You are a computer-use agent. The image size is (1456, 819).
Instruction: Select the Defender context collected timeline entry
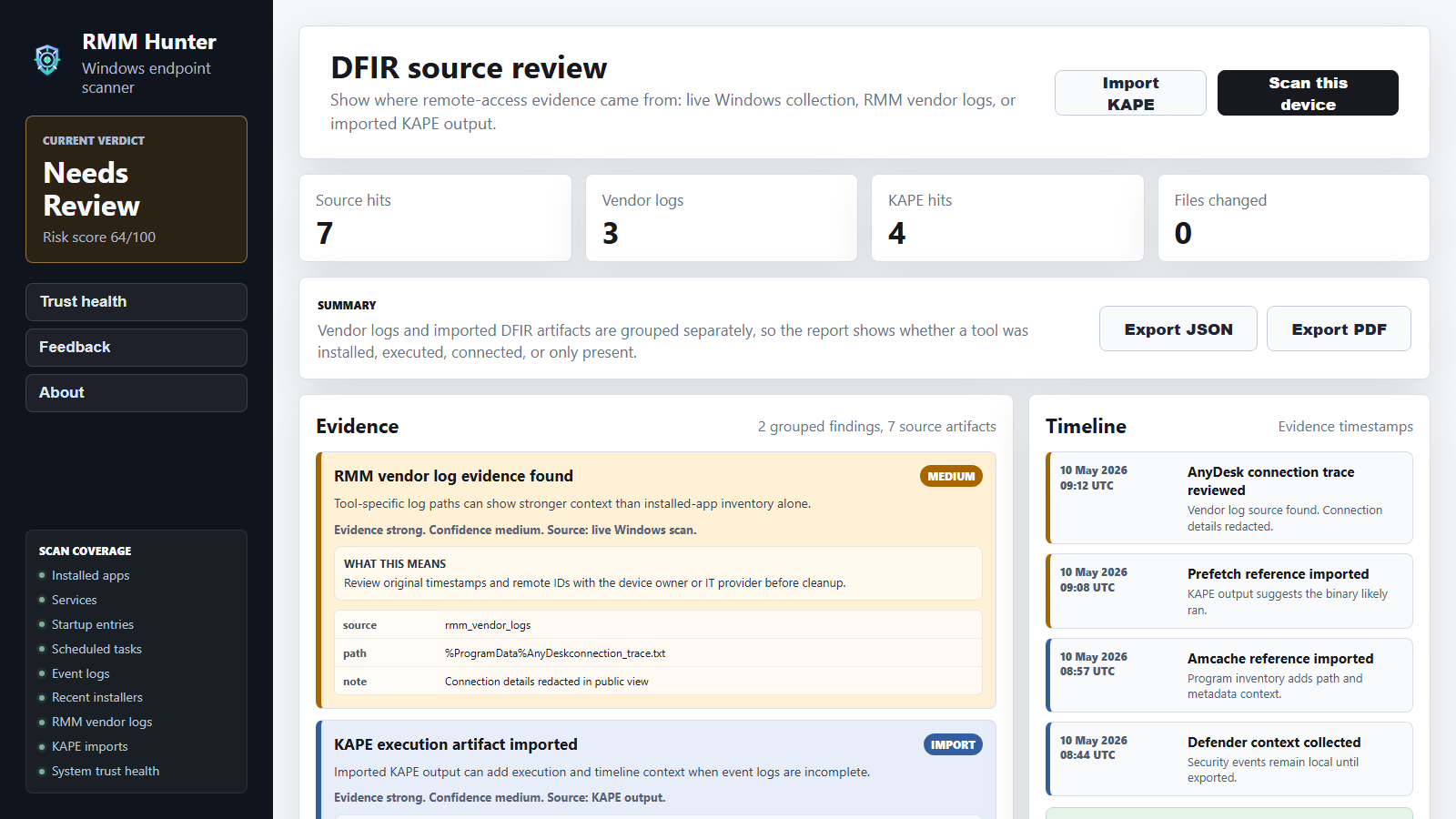[x=1229, y=759]
